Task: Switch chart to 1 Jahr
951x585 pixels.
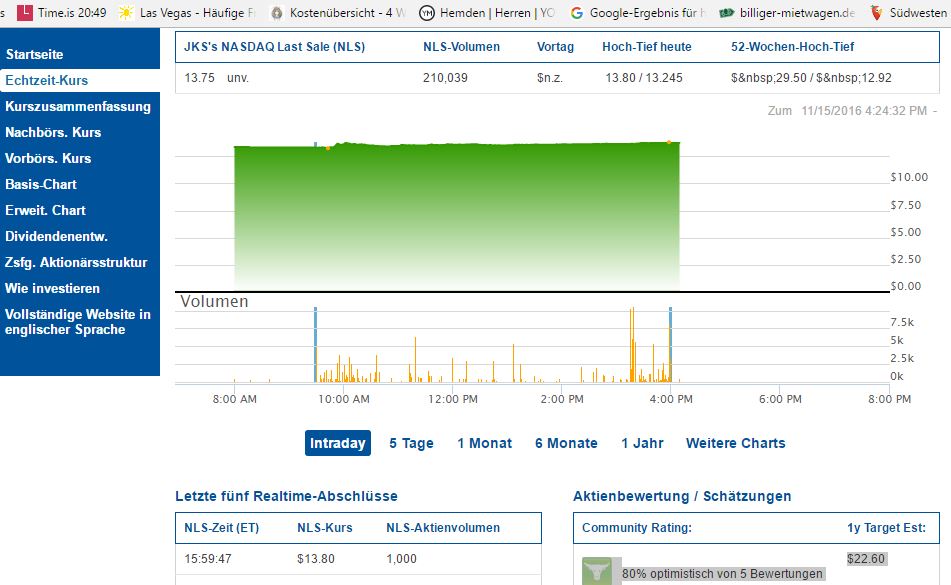Action: pyautogui.click(x=642, y=443)
